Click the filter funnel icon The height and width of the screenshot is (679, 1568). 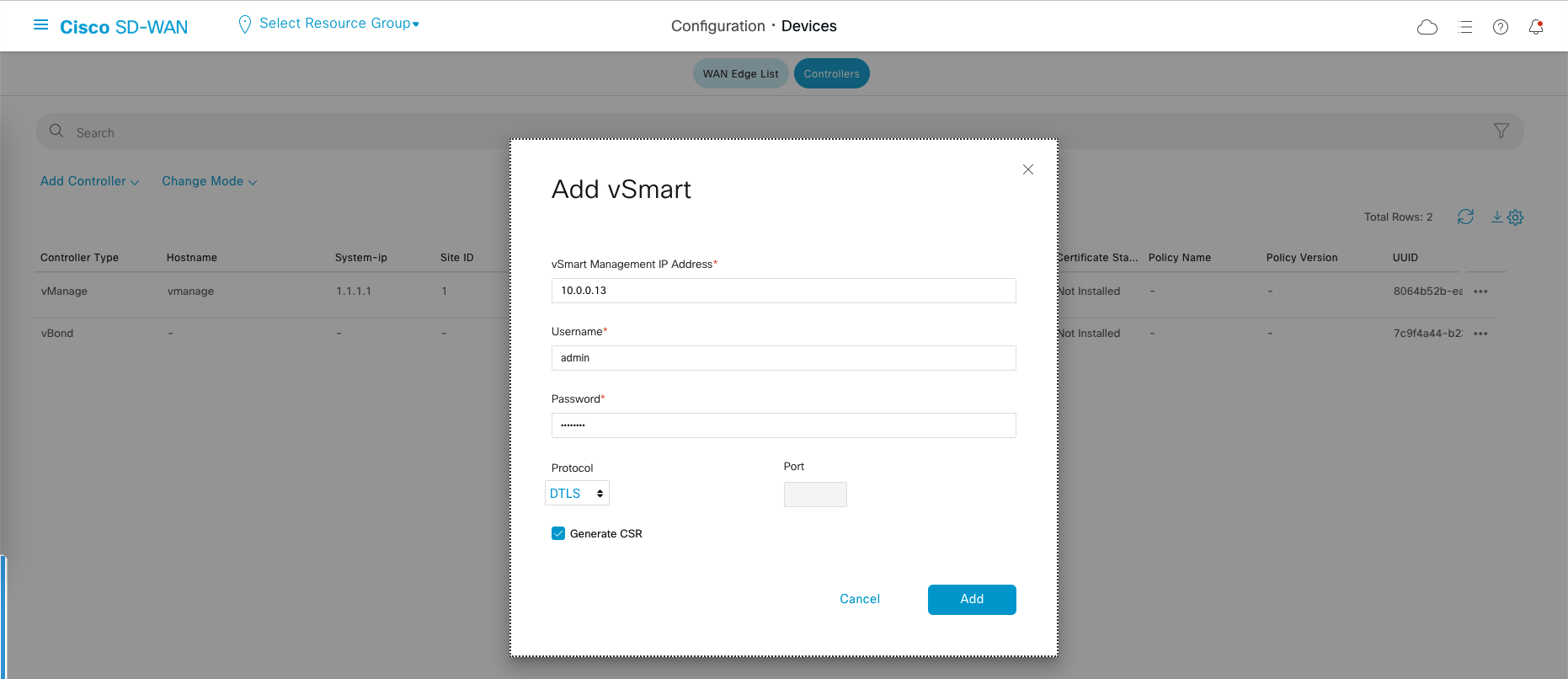(x=1501, y=131)
